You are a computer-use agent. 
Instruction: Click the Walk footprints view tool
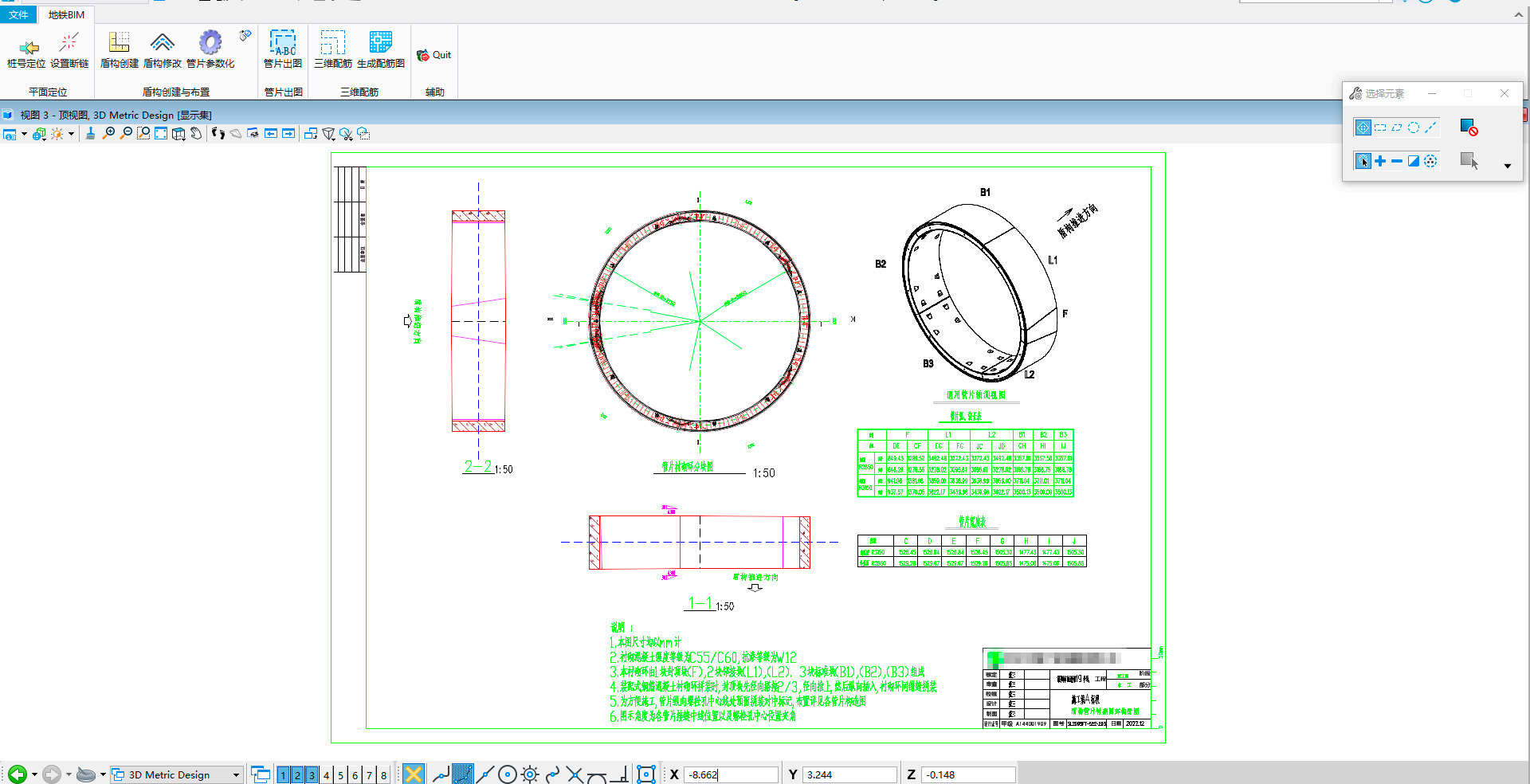pos(218,134)
